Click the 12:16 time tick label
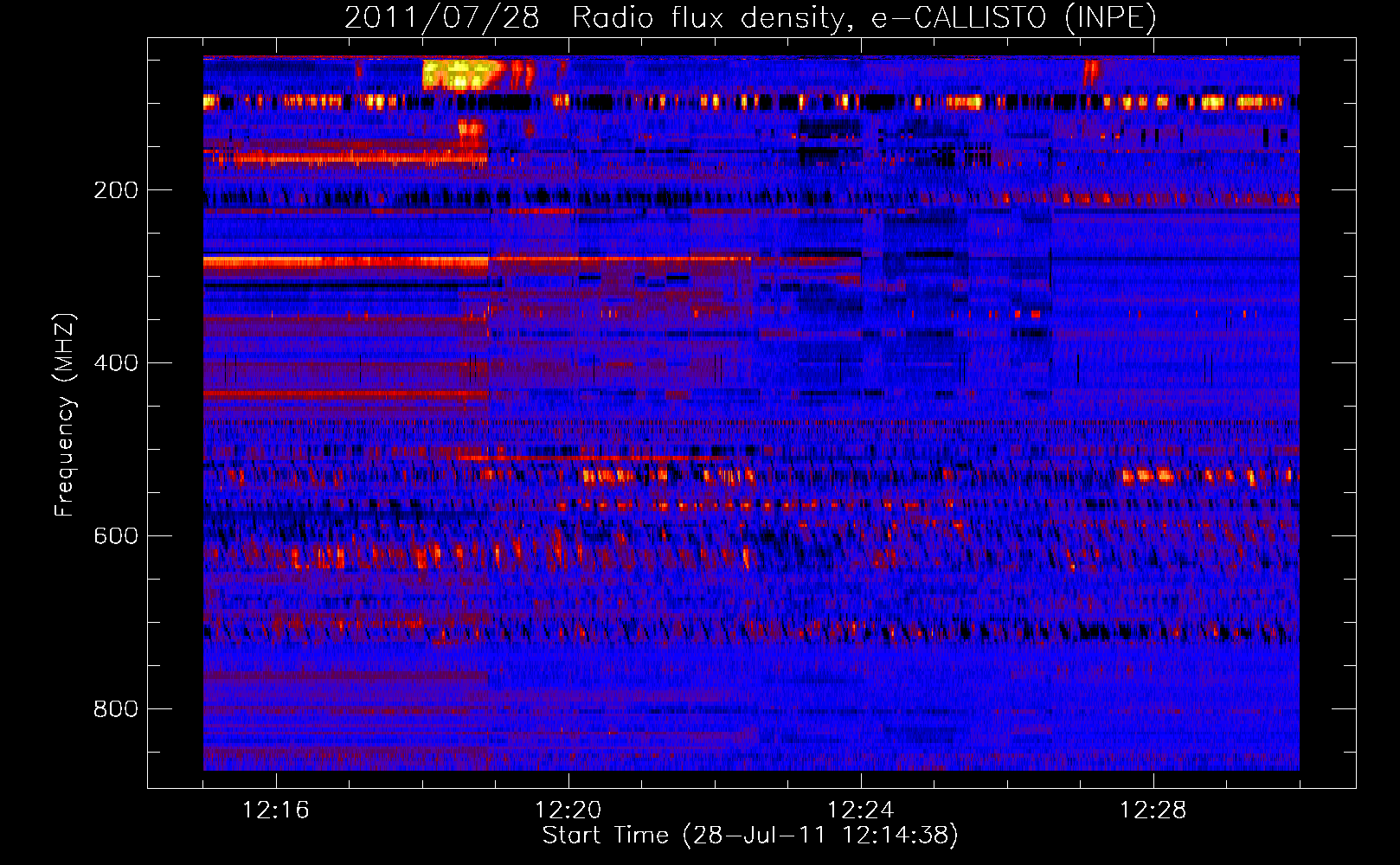 click(x=276, y=811)
